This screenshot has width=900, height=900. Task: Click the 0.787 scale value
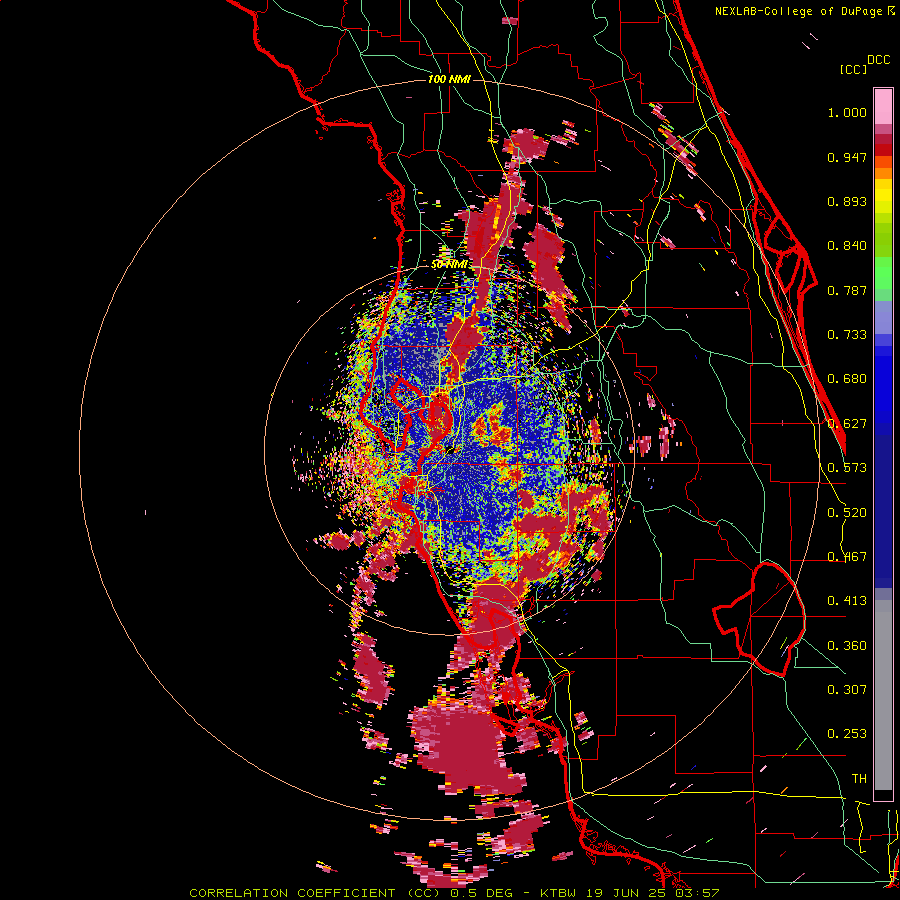847,290
